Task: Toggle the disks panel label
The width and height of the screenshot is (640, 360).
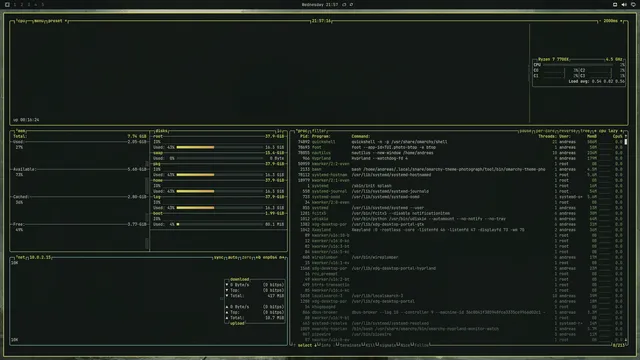Action: [161, 131]
